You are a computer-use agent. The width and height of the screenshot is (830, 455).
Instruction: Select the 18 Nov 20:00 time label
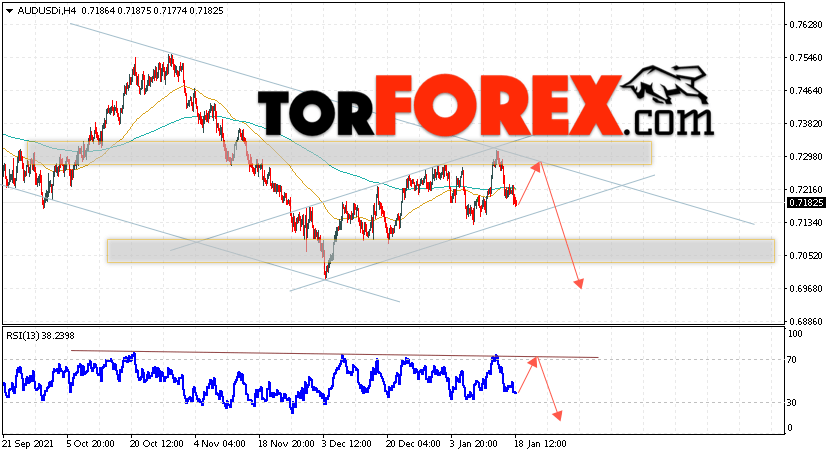click(285, 443)
